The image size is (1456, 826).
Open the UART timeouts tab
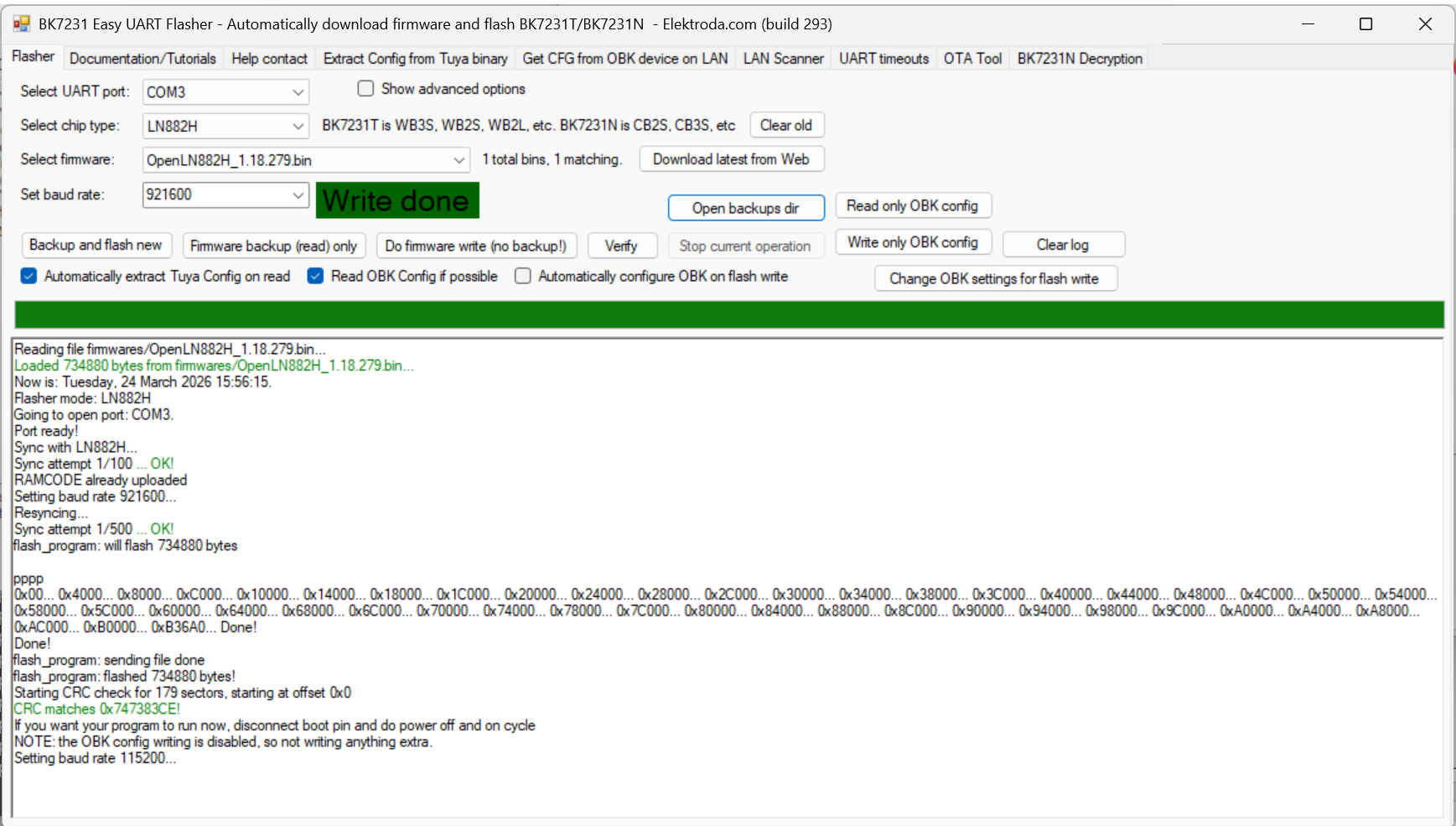884,59
